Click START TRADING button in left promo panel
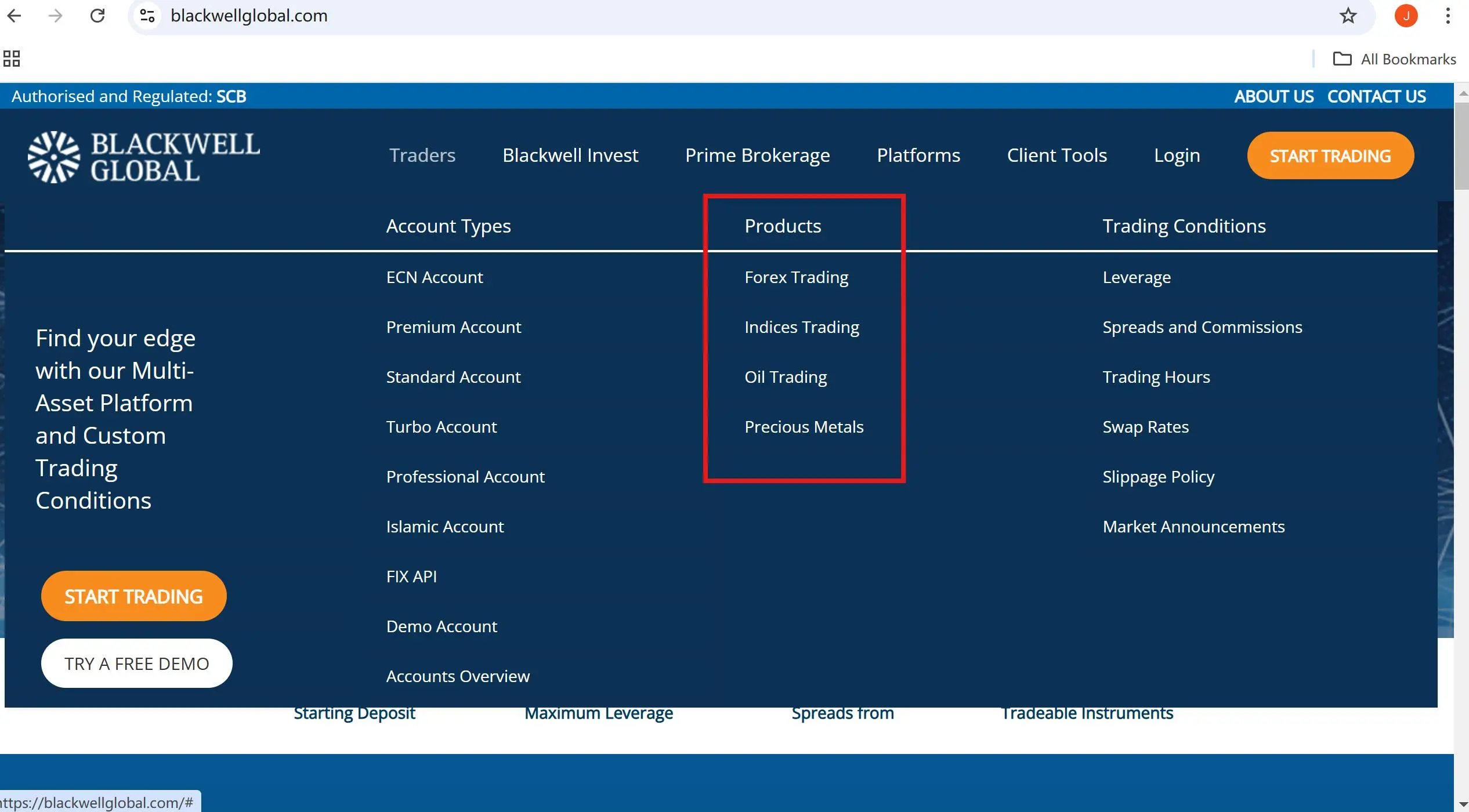The image size is (1469, 812). 133,596
